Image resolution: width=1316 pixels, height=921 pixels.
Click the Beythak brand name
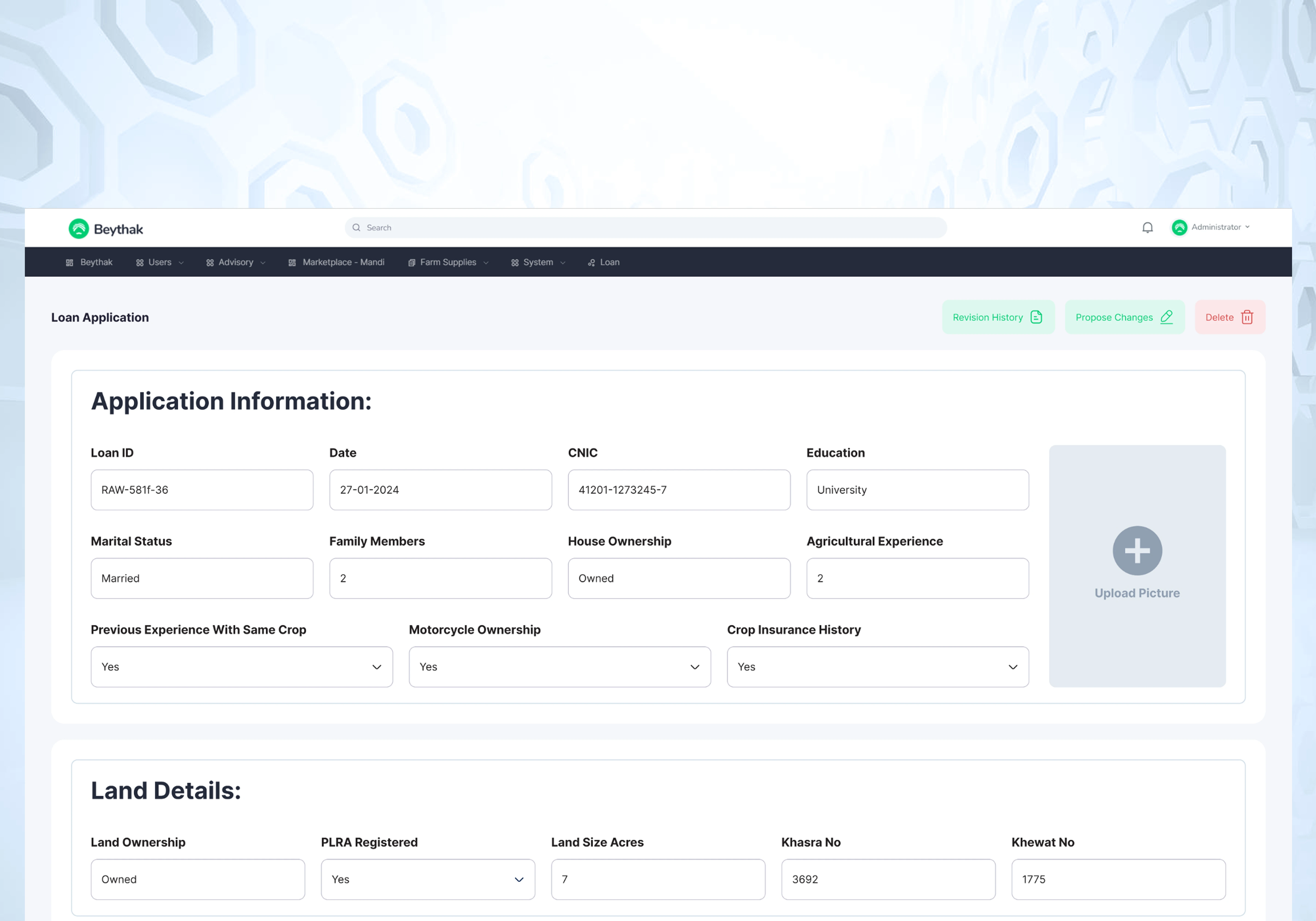click(119, 229)
